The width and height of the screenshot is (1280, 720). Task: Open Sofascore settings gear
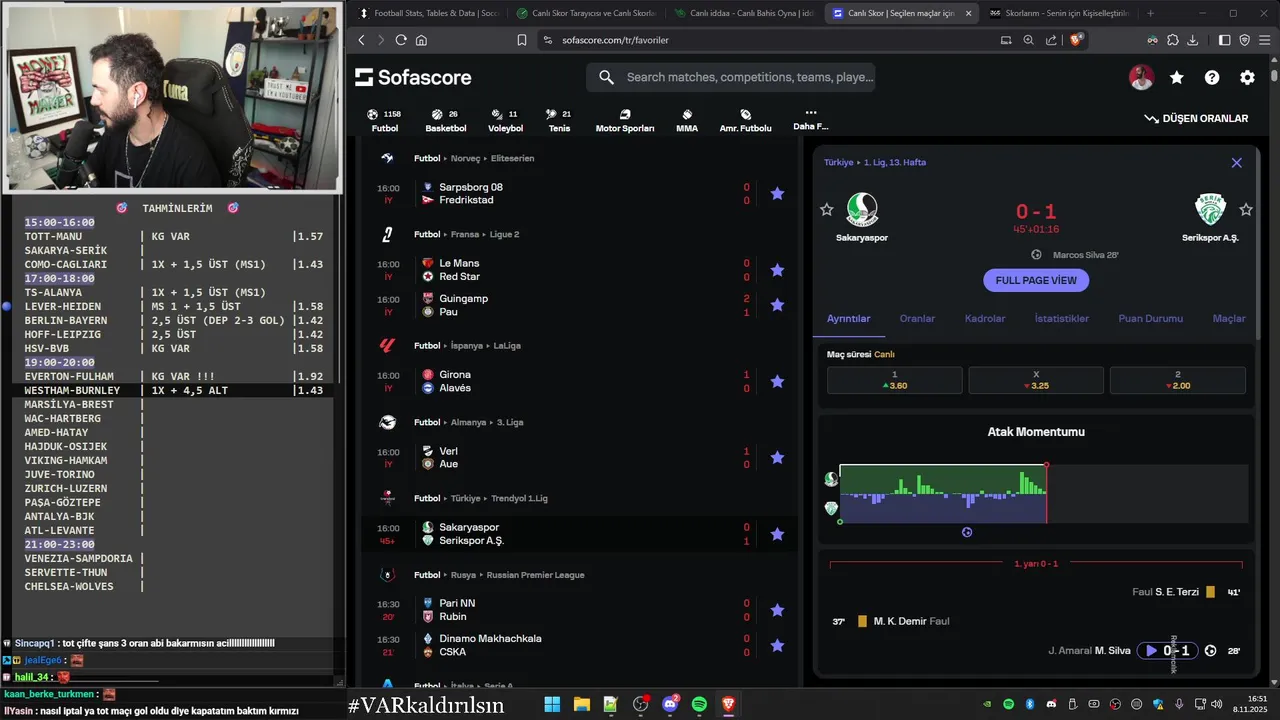tap(1247, 77)
